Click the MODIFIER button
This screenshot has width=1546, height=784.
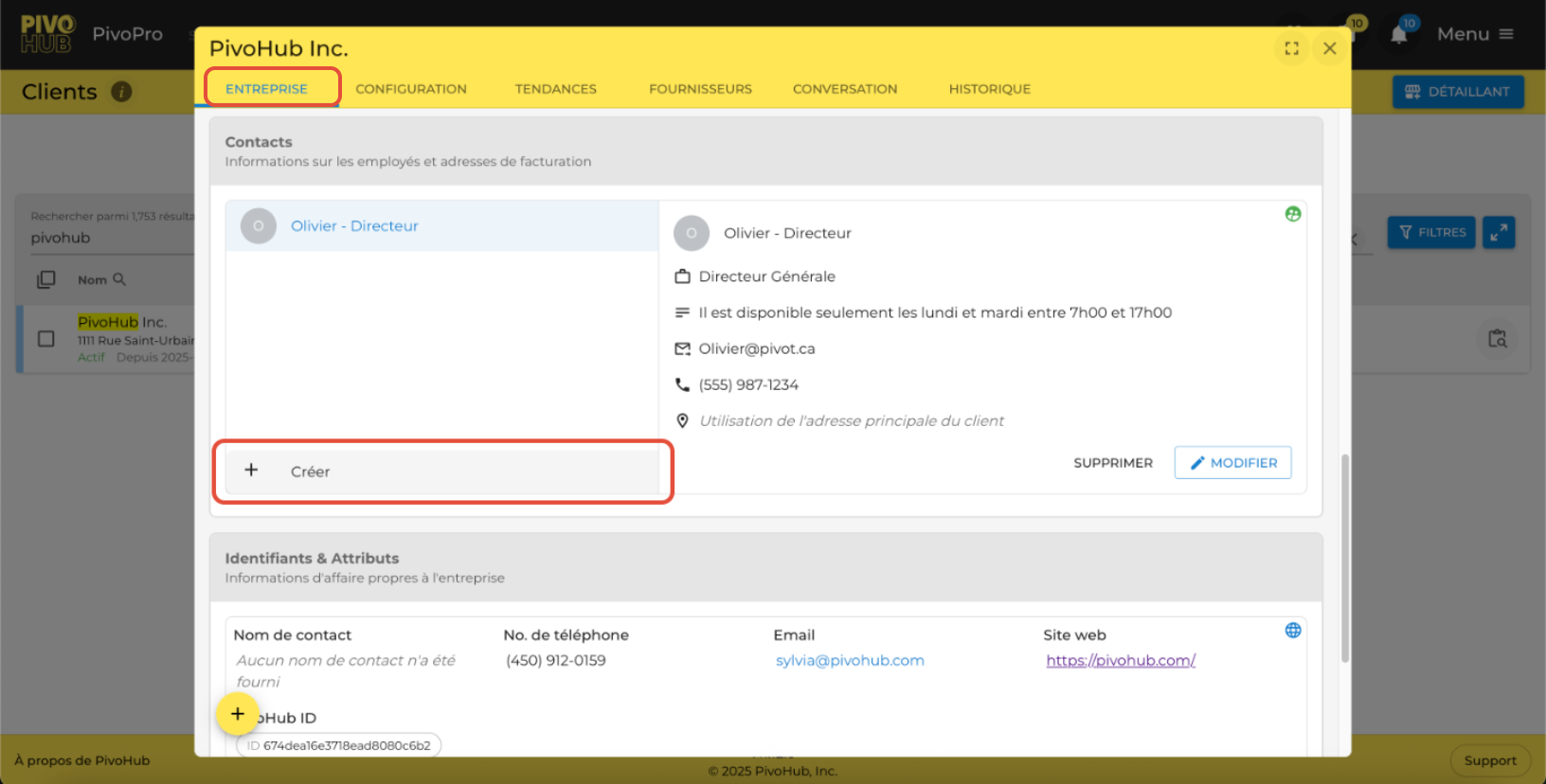(x=1232, y=463)
